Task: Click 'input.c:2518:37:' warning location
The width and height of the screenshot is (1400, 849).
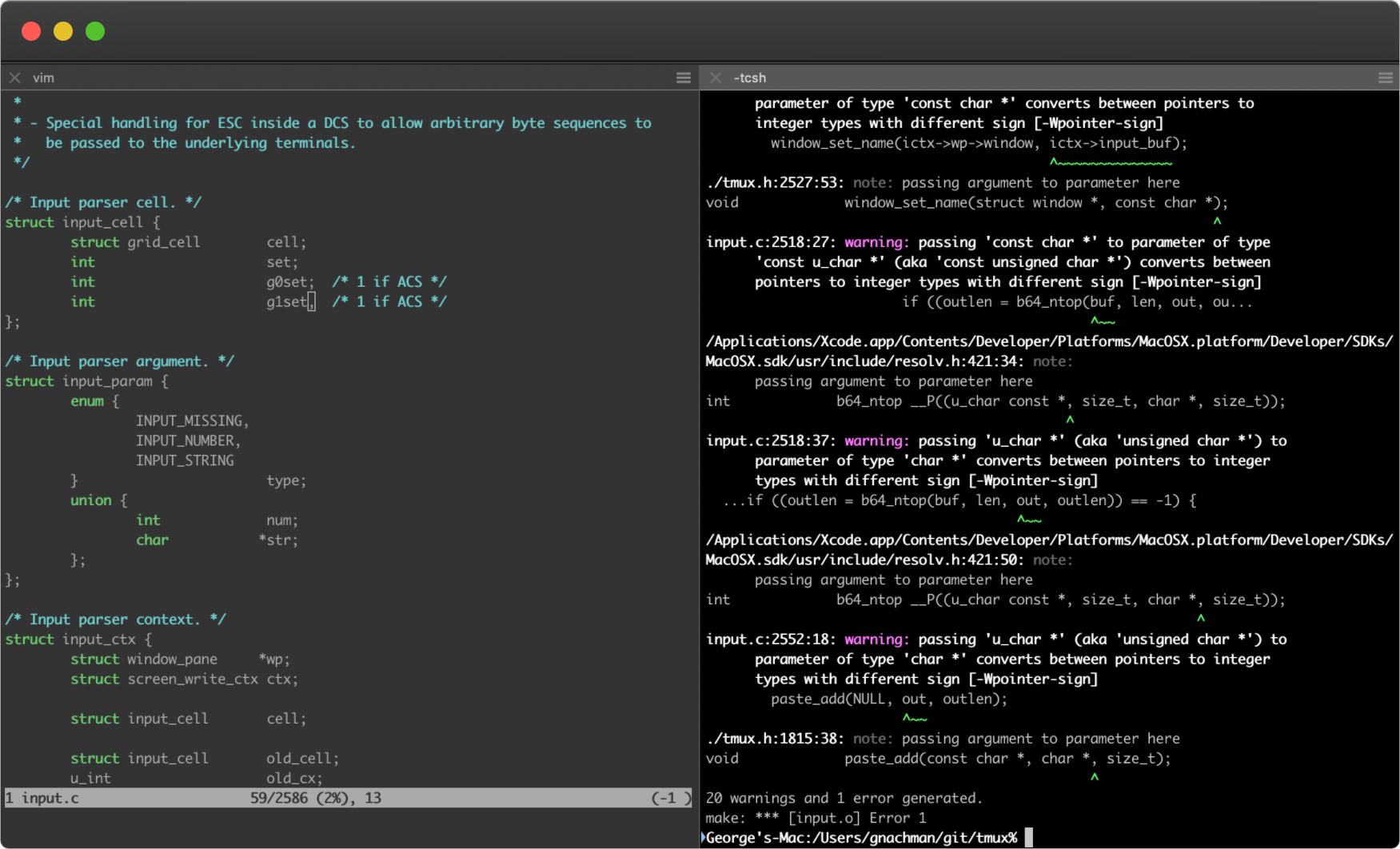Action: click(x=771, y=440)
